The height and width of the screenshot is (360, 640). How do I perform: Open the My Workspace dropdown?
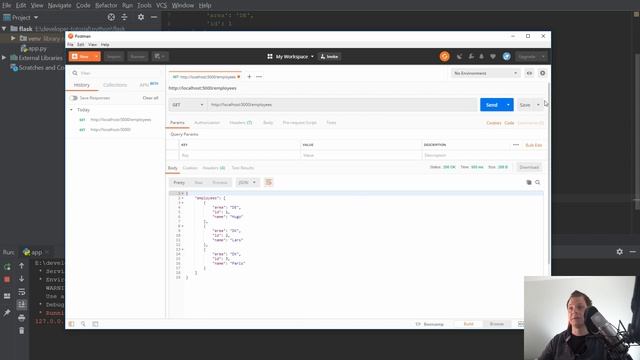click(x=291, y=56)
